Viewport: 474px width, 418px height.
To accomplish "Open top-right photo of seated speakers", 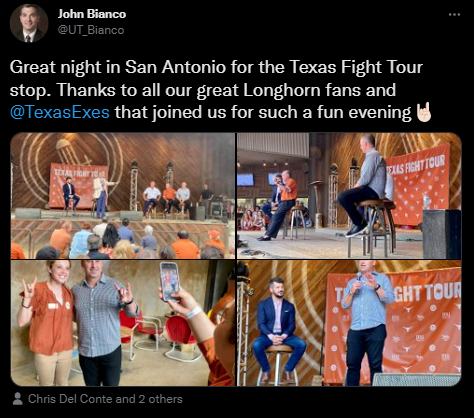I will tap(349, 196).
